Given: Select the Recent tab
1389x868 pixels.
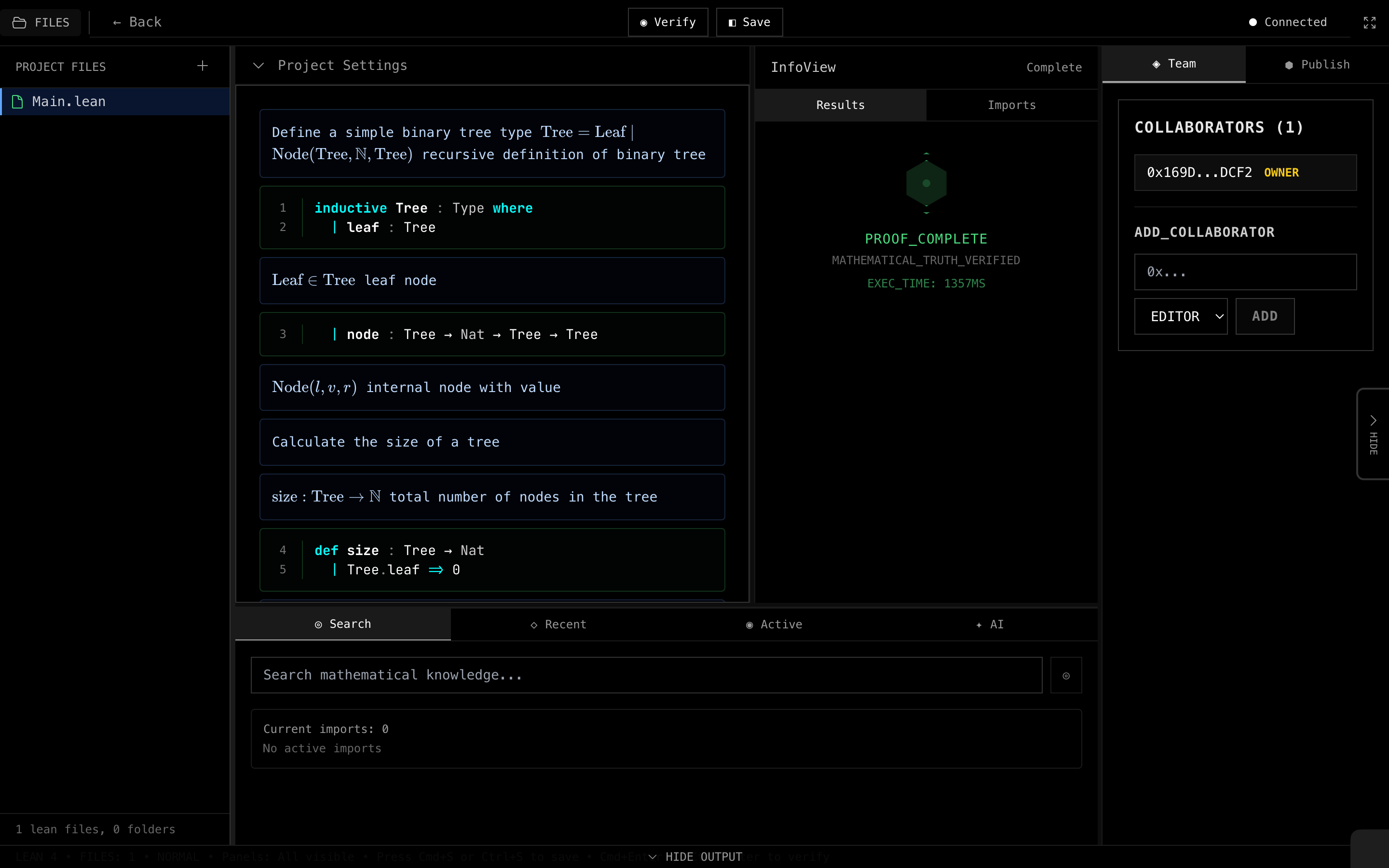Looking at the screenshot, I should coord(558,624).
